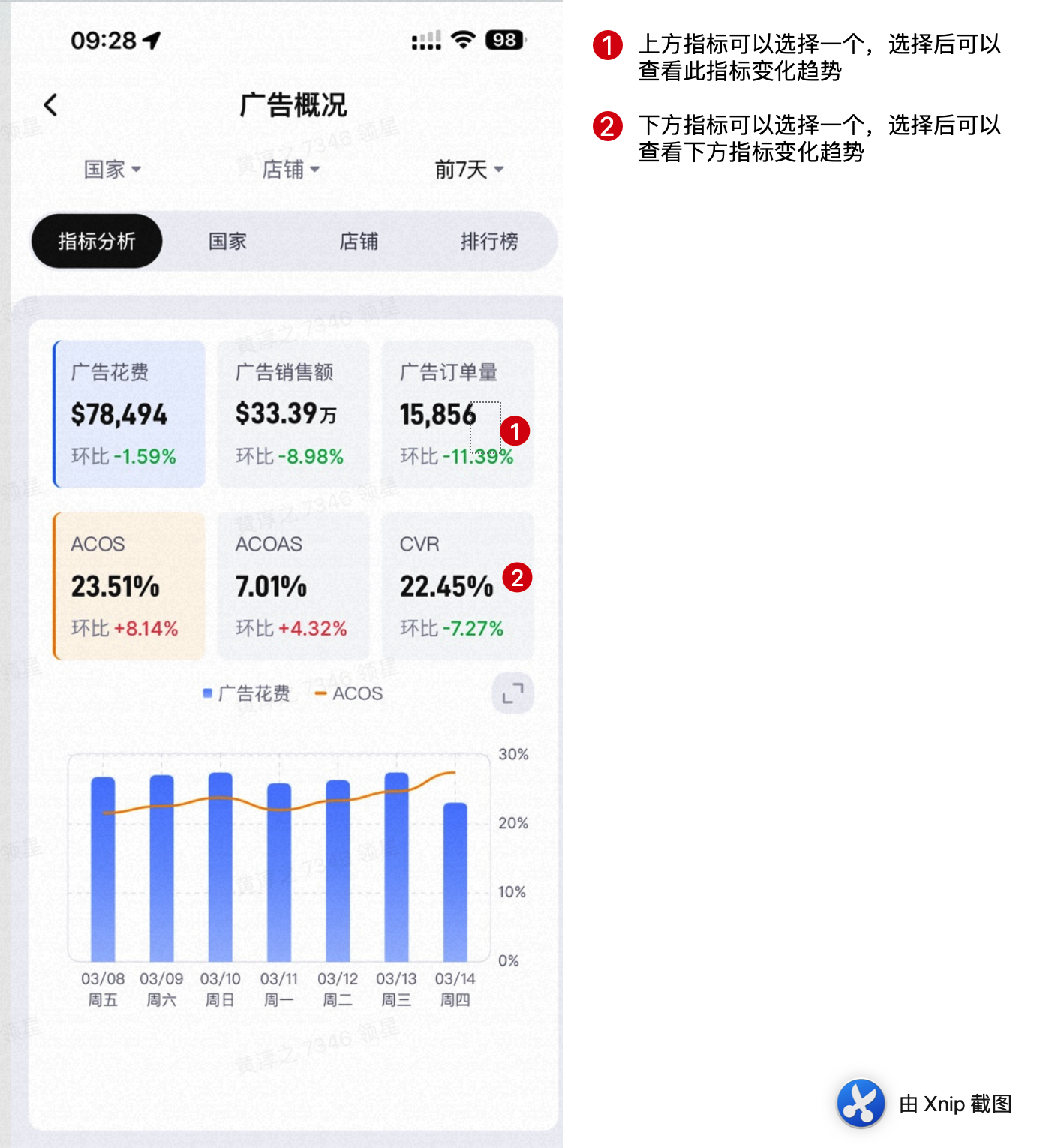1043x1148 pixels.
Task: Select the CVR metric card
Action: coord(458,586)
